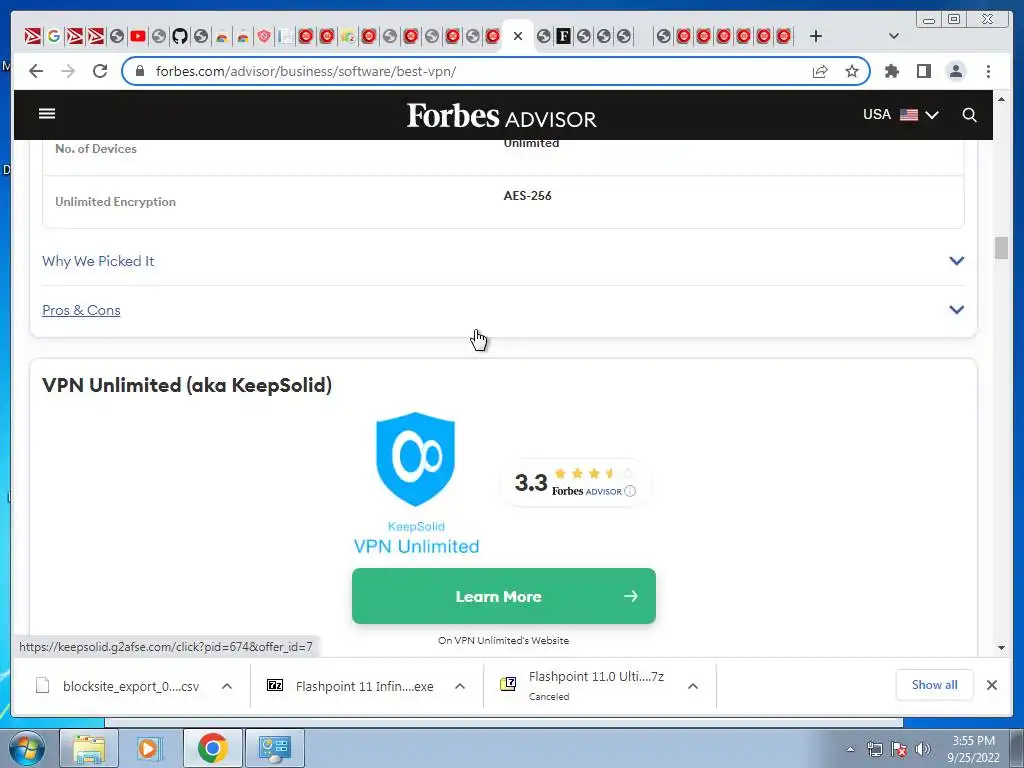Open the blocksite_export csv download

[x=118, y=686]
